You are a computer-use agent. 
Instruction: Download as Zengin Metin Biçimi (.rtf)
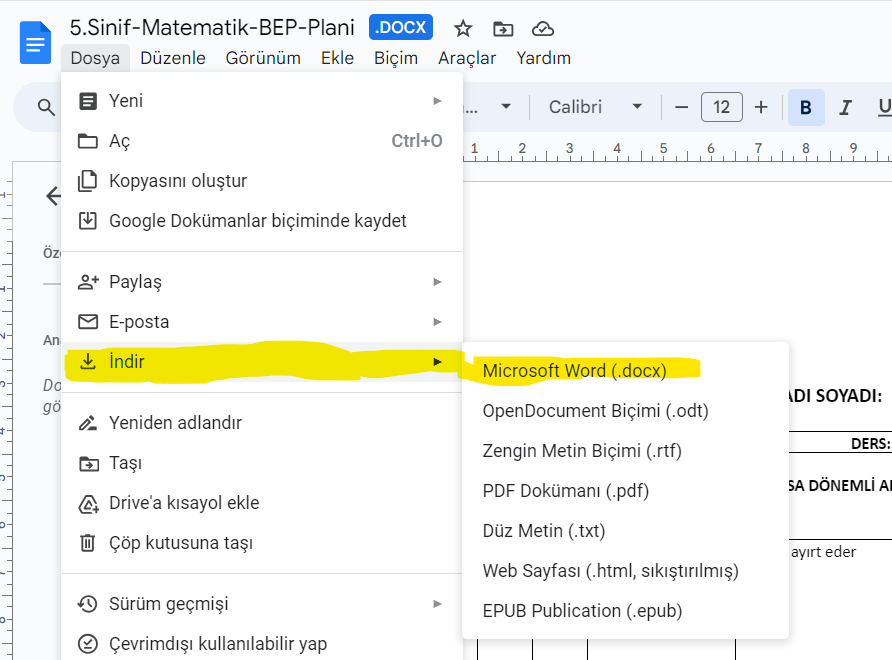(625, 450)
